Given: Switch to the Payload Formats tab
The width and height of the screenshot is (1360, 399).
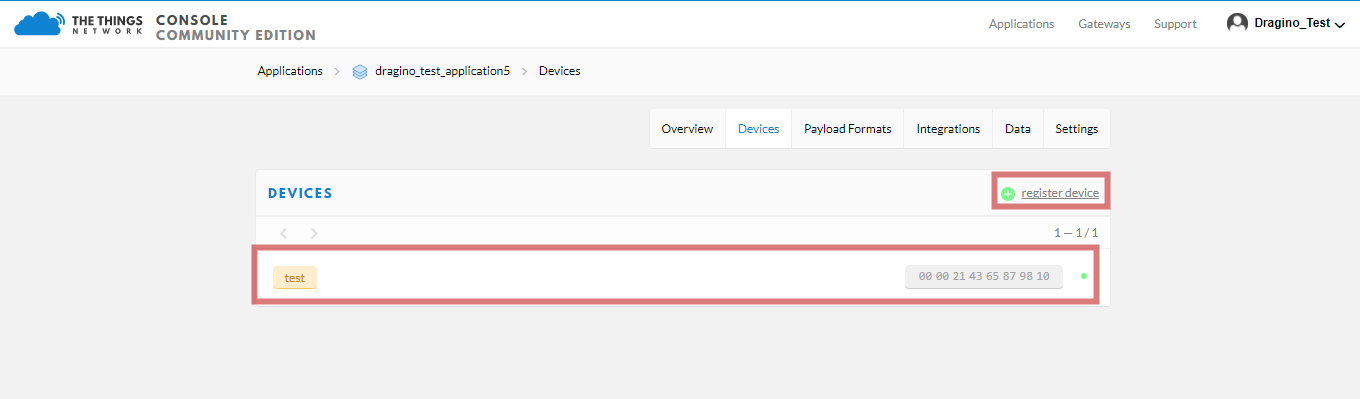Looking at the screenshot, I should [x=848, y=129].
